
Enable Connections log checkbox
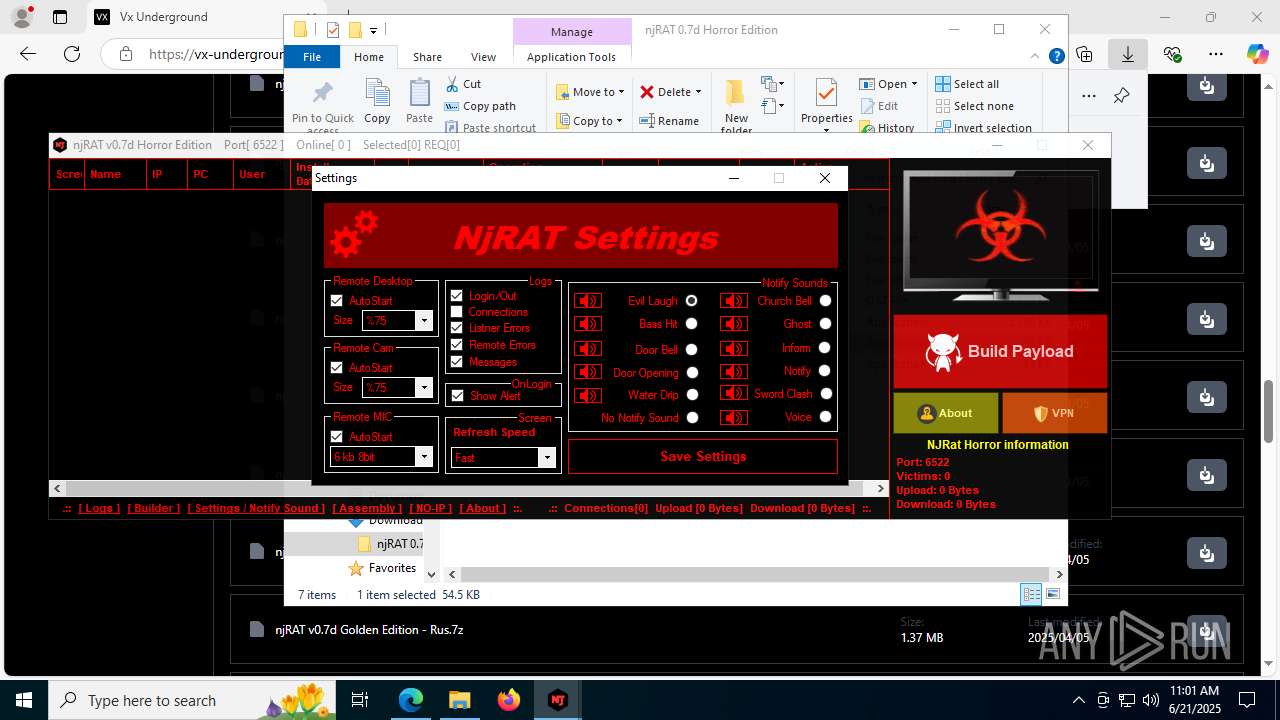point(457,311)
